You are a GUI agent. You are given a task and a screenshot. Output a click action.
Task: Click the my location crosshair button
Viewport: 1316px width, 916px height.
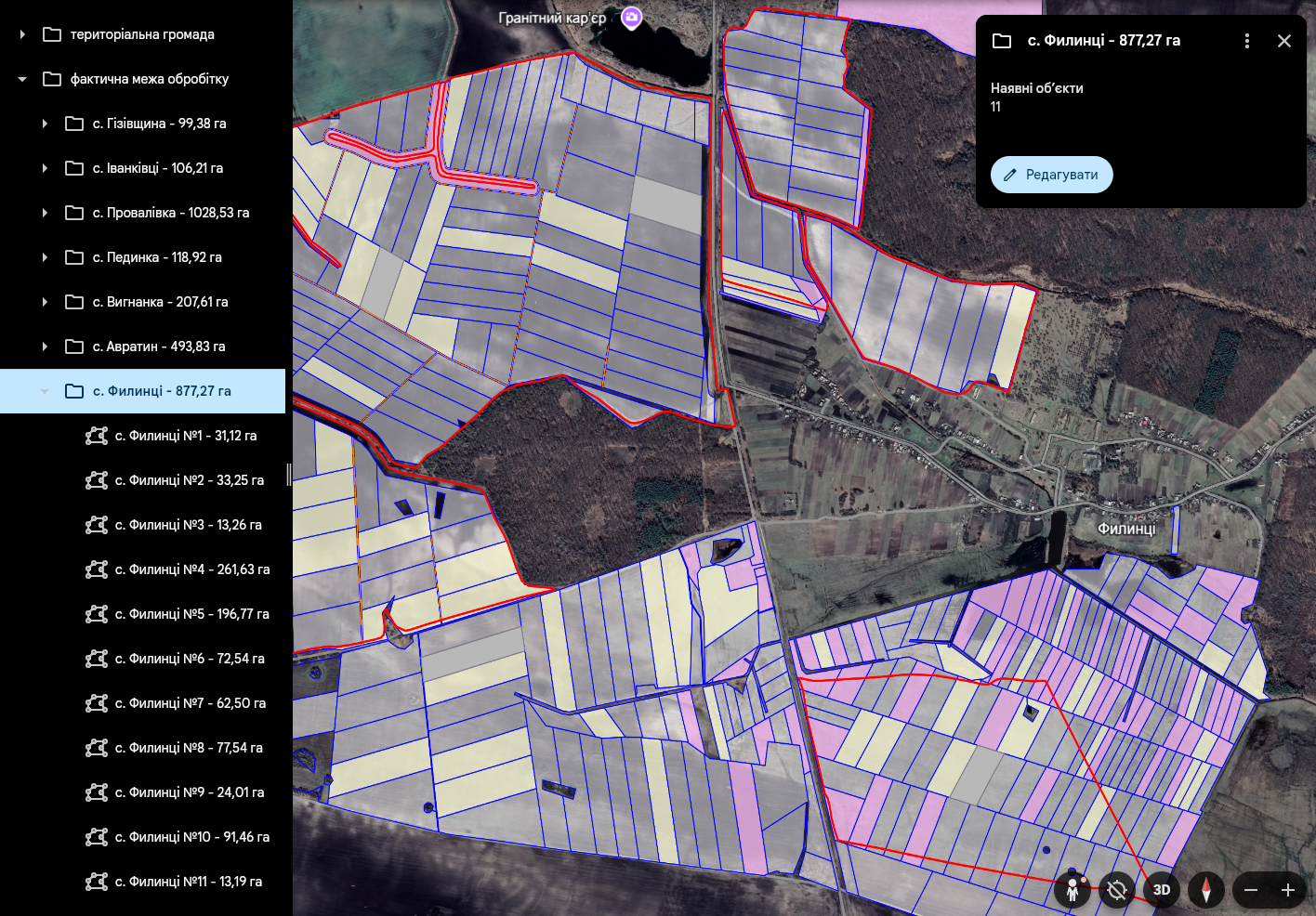1117,890
